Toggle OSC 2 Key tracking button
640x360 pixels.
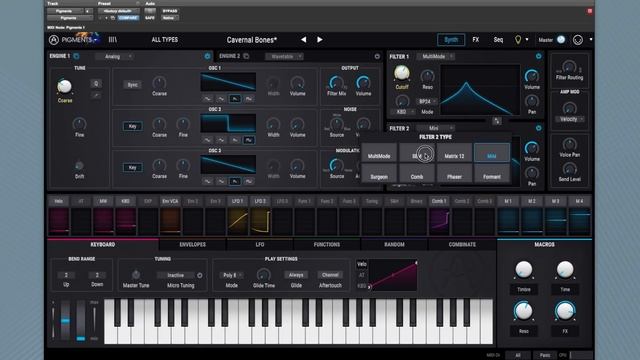(x=132, y=126)
